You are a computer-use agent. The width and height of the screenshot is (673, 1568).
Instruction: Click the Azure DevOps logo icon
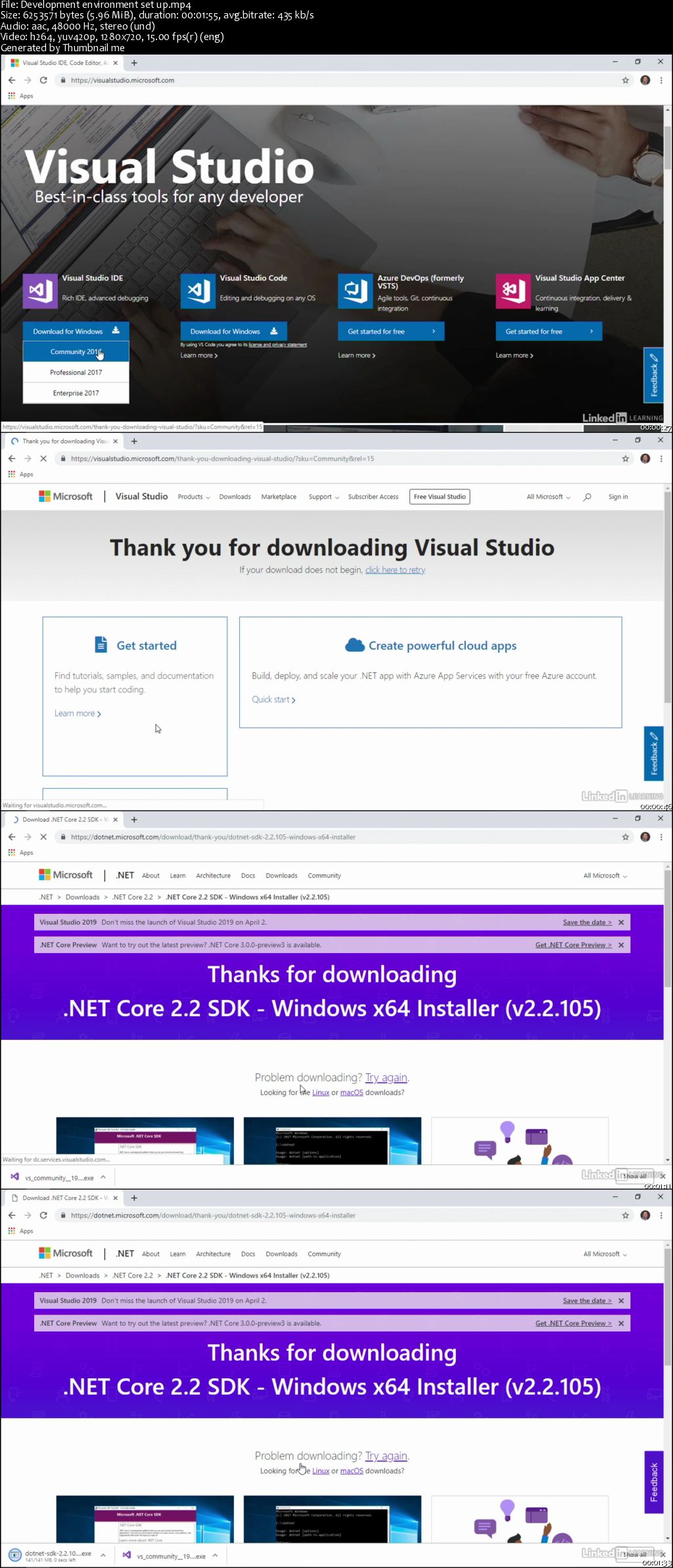click(356, 290)
